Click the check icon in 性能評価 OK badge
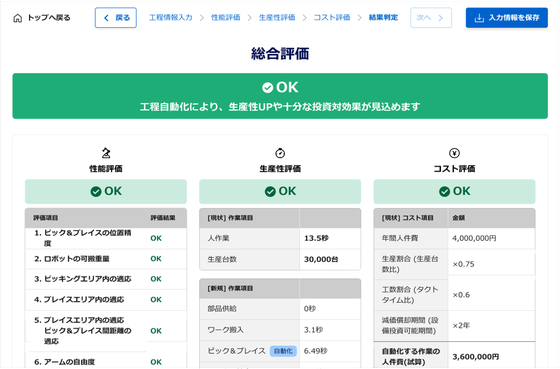Image resolution: width=560 pixels, height=369 pixels. click(96, 191)
